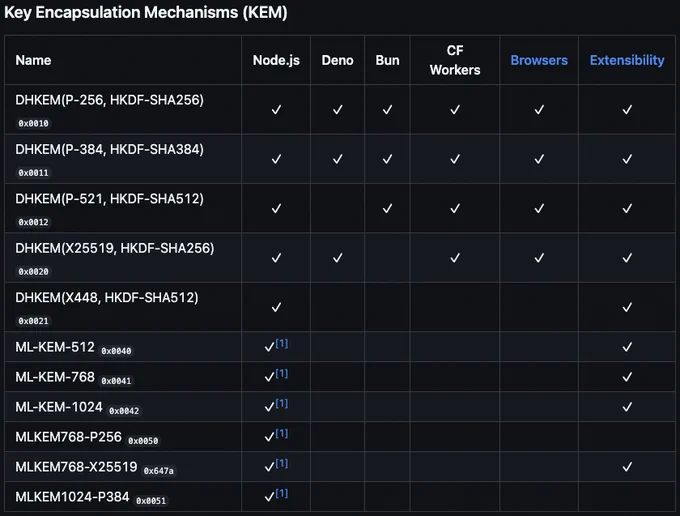This screenshot has width=680, height=516.
Task: Select the ML-KEM-768 row name
Action: point(55,377)
